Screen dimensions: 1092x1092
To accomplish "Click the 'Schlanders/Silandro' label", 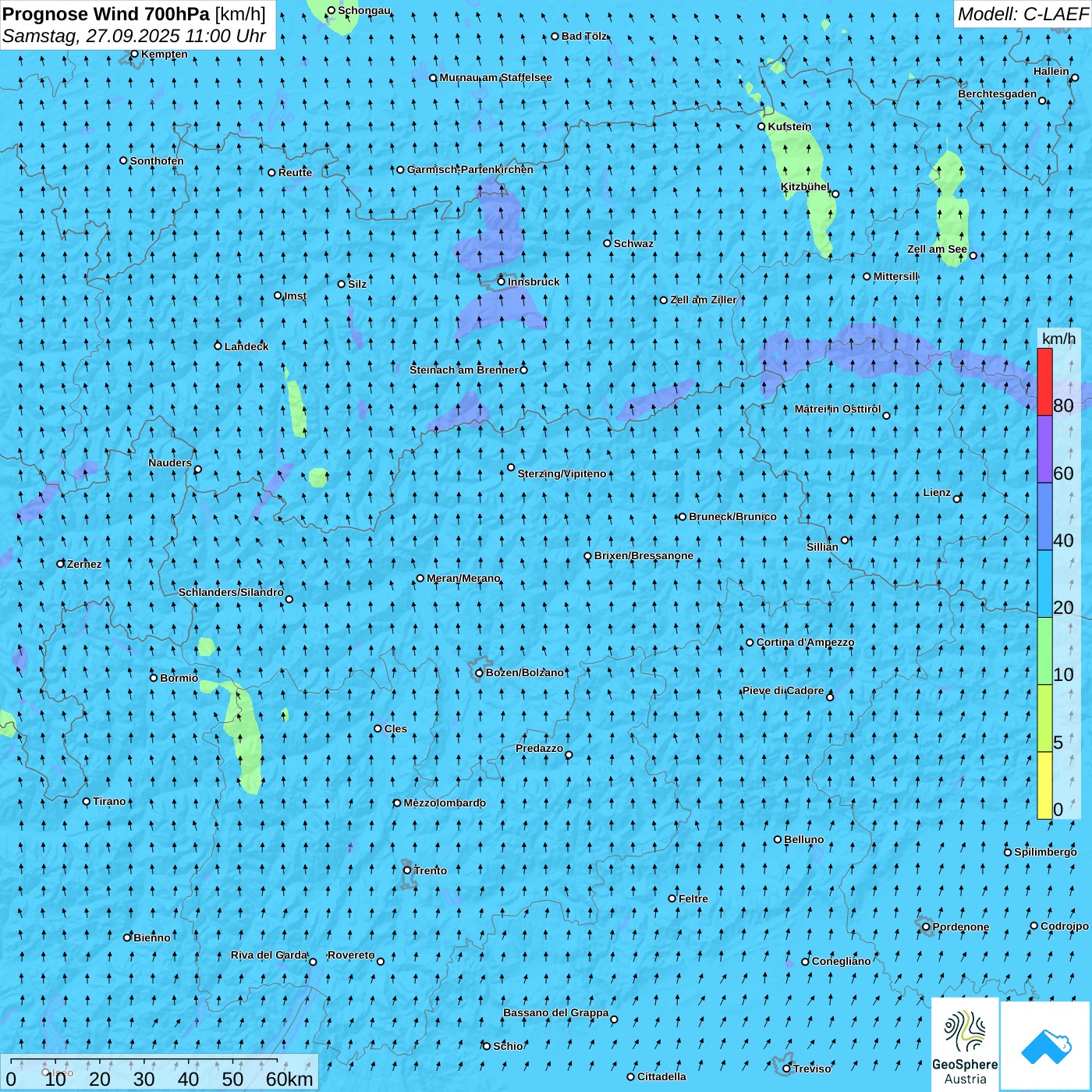I will pos(231,592).
